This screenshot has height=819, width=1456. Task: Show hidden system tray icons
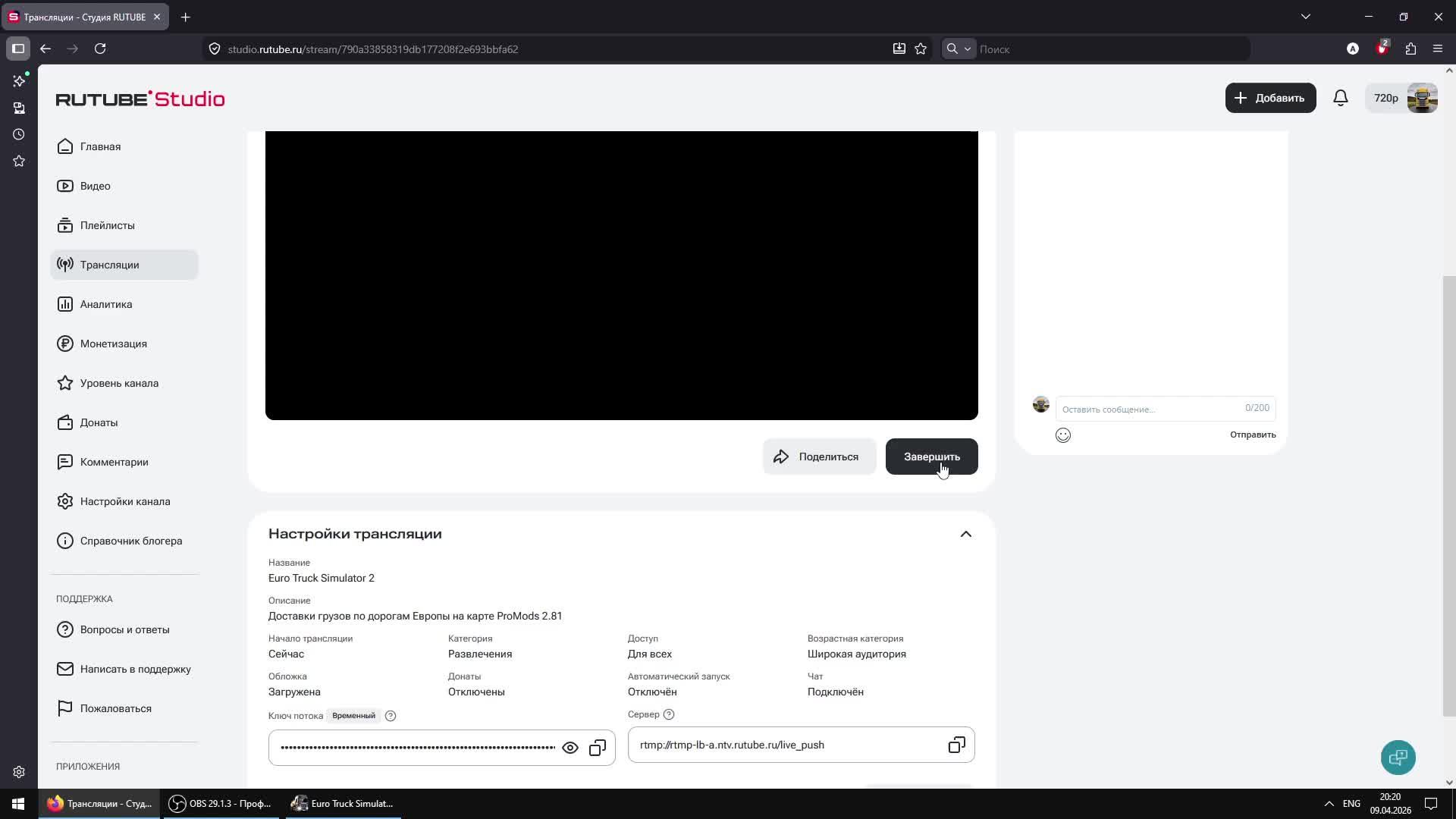(x=1329, y=804)
